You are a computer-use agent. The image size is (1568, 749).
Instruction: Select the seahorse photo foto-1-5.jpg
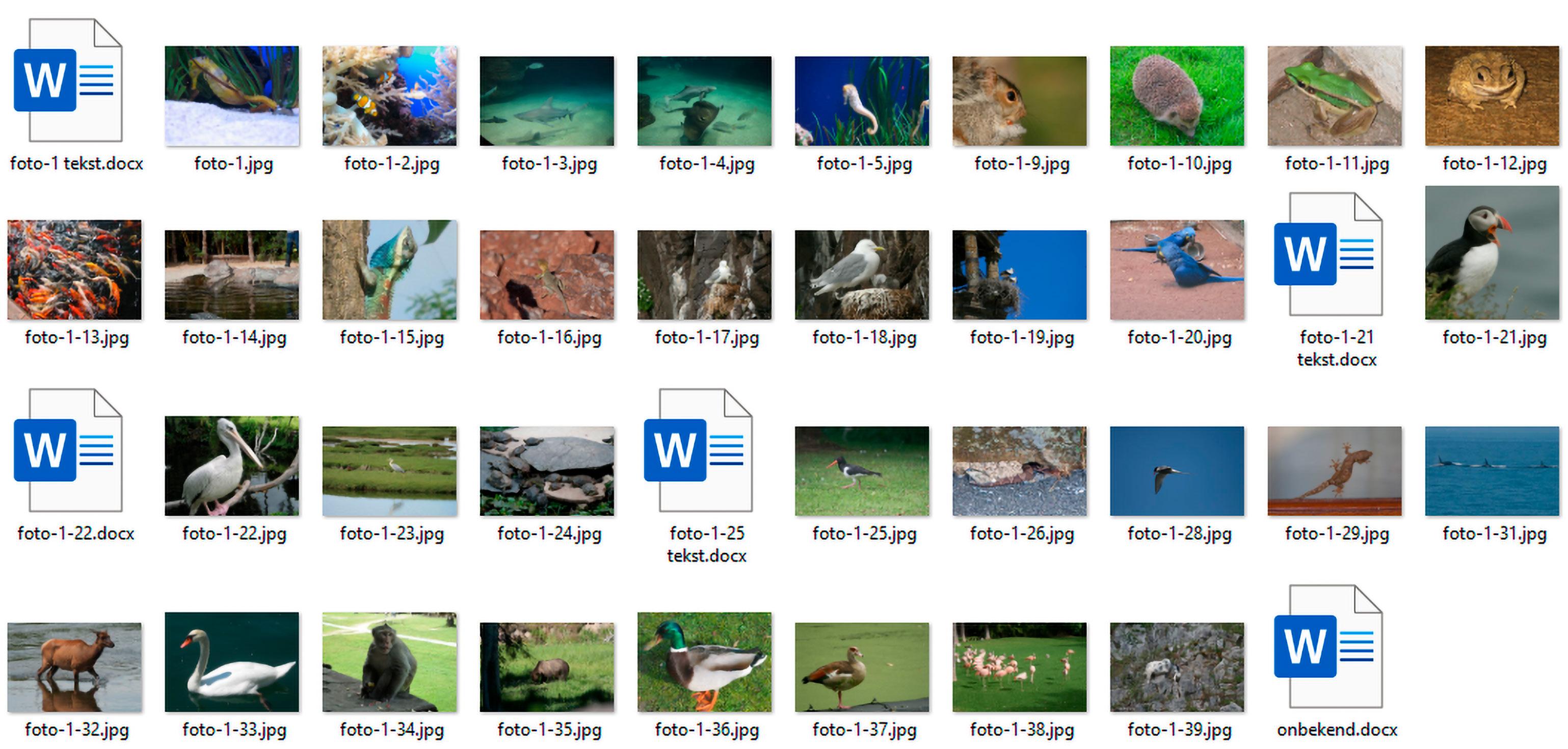pyautogui.click(x=862, y=101)
